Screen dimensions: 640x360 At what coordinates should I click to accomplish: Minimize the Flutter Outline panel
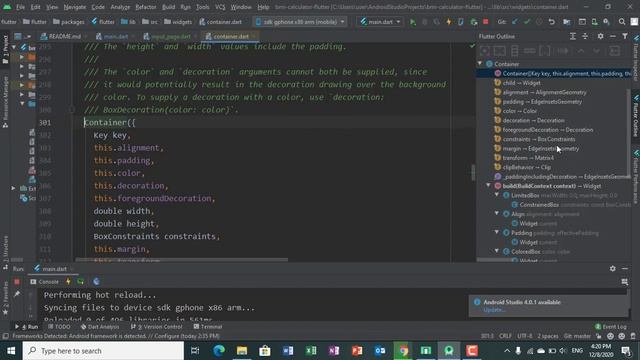(613, 36)
